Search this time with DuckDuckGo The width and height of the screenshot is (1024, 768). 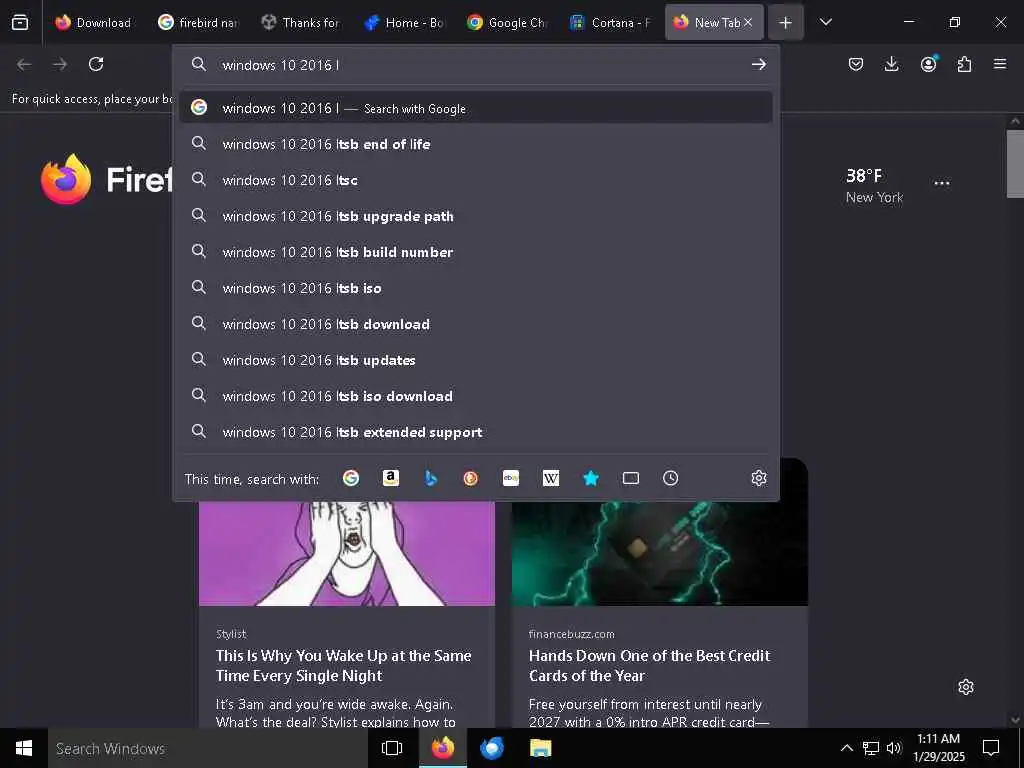coord(470,478)
